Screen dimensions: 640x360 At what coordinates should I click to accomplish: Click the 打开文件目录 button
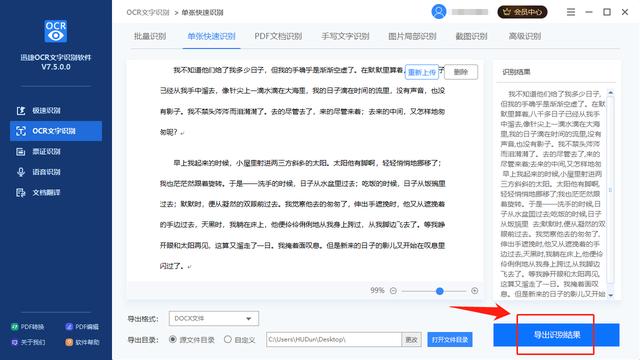coord(450,340)
